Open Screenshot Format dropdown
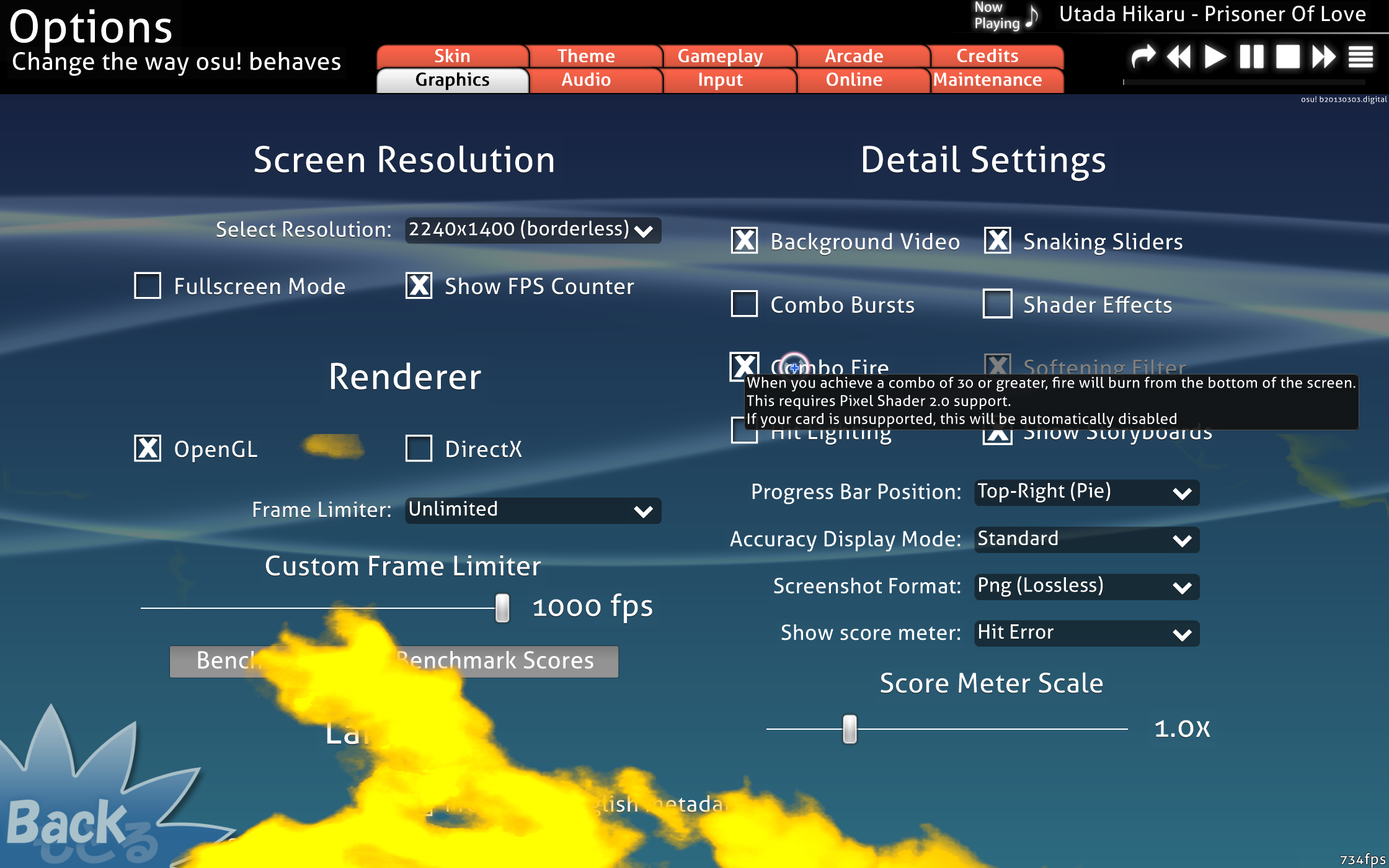 point(1086,587)
